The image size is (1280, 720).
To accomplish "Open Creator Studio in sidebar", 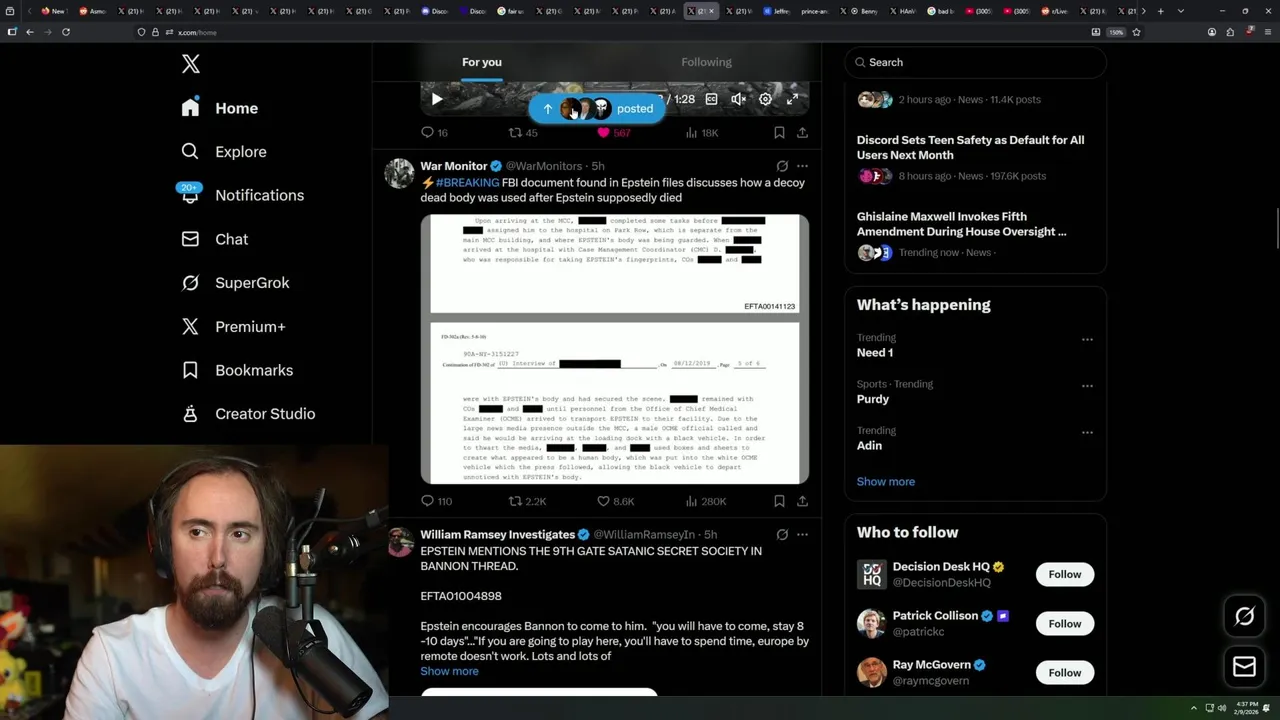I will point(248,414).
